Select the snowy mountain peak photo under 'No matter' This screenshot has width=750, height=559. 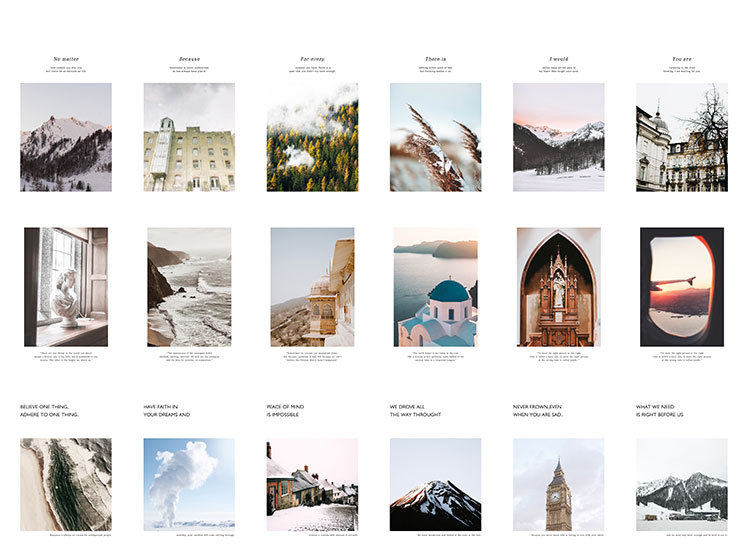pyautogui.click(x=66, y=137)
